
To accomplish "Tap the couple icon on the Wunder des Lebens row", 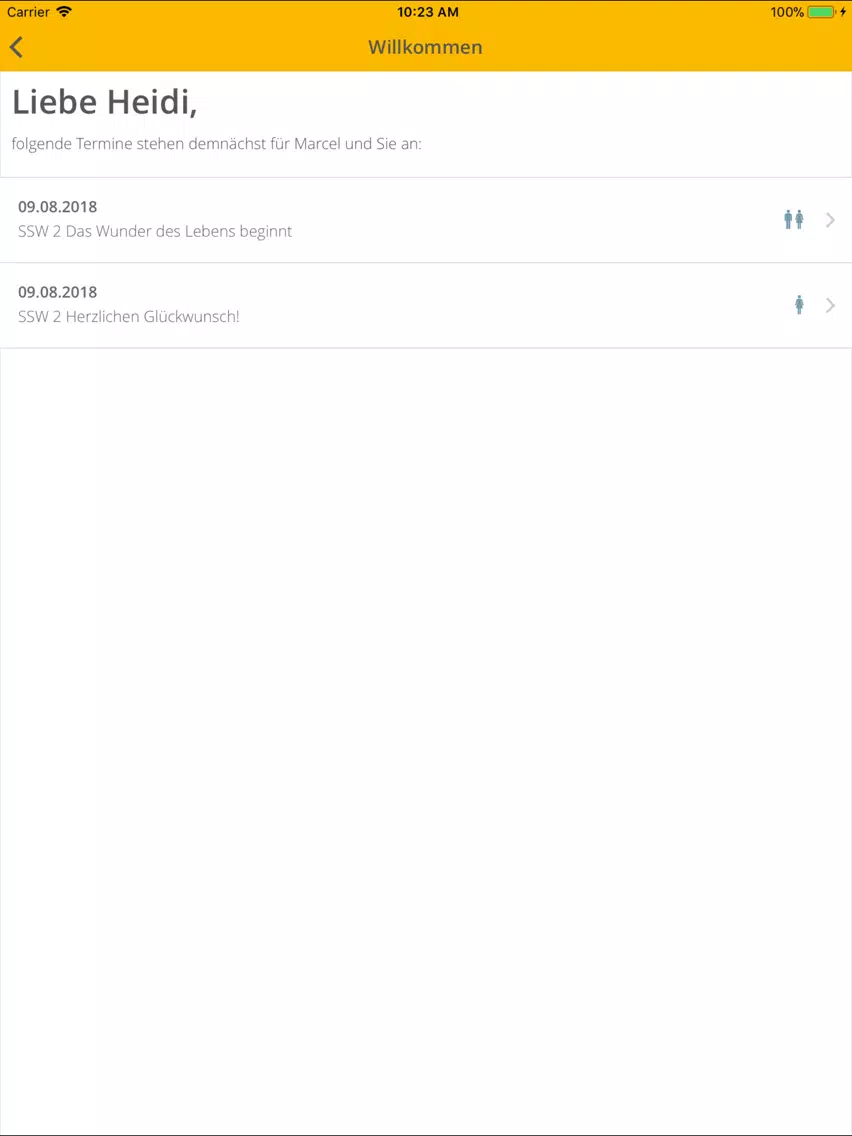I will (794, 220).
